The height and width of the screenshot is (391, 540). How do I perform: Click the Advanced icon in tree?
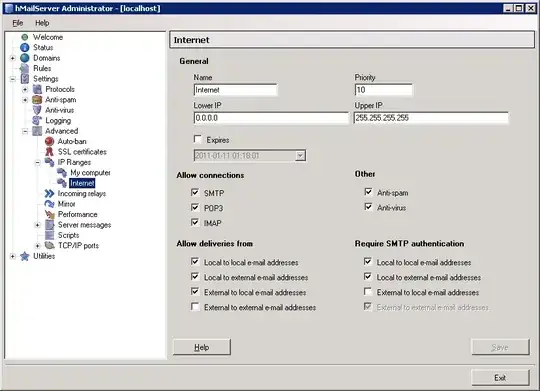point(37,131)
